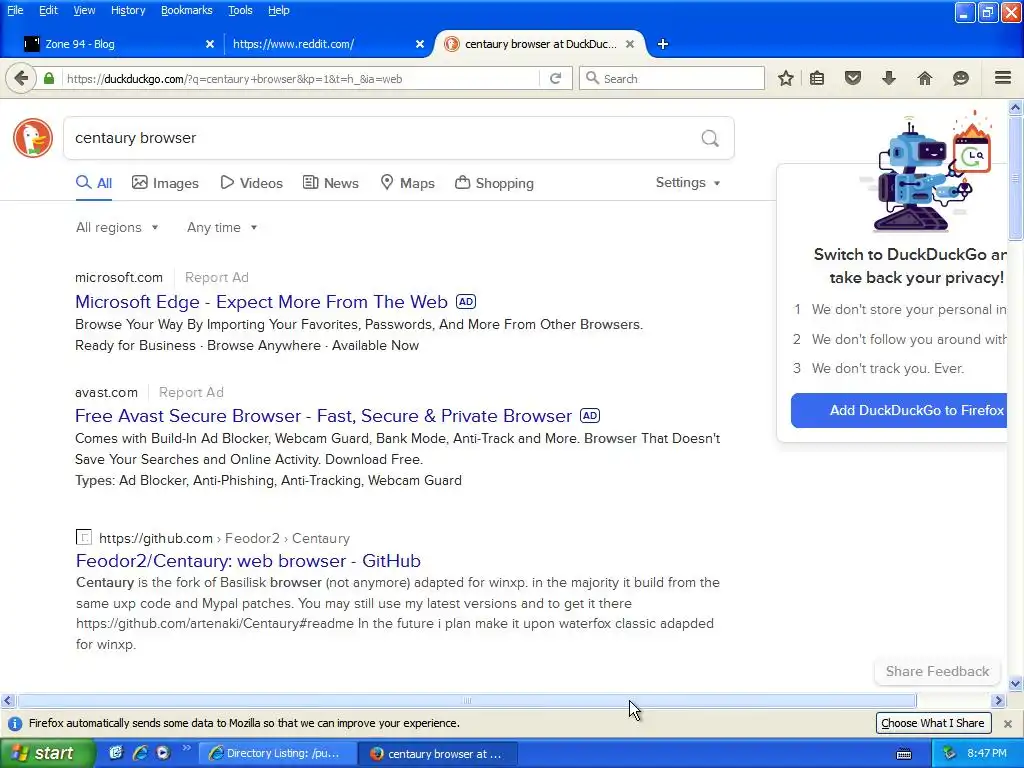This screenshot has width=1024, height=768.
Task: Reload the page with the refresh icon
Action: coord(555,78)
